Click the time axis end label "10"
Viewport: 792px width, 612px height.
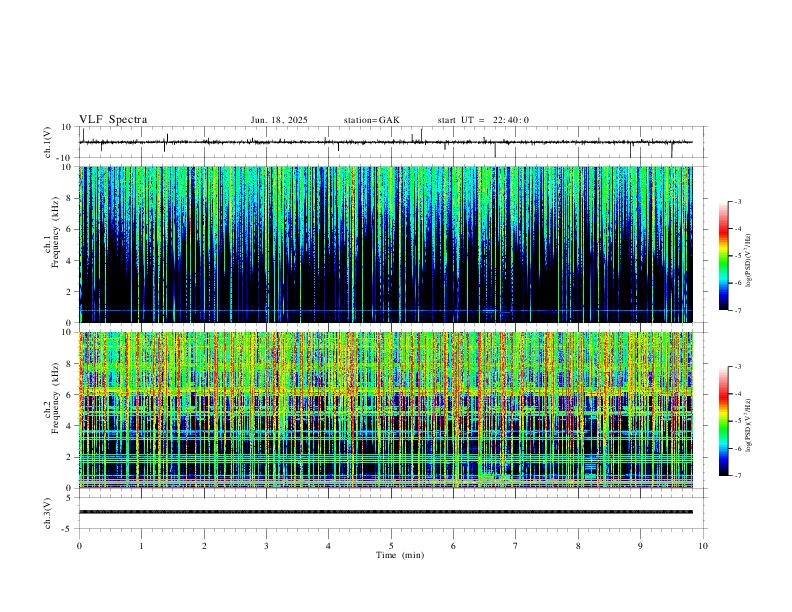pos(703,546)
